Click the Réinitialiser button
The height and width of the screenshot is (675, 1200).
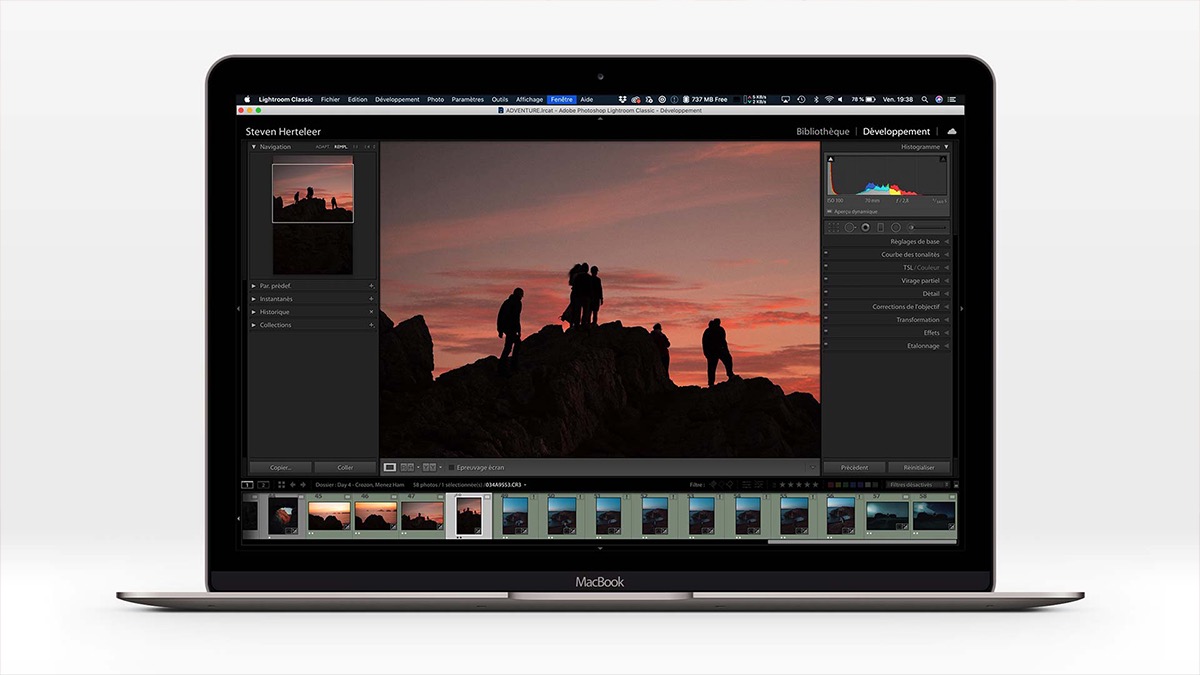[x=918, y=468]
